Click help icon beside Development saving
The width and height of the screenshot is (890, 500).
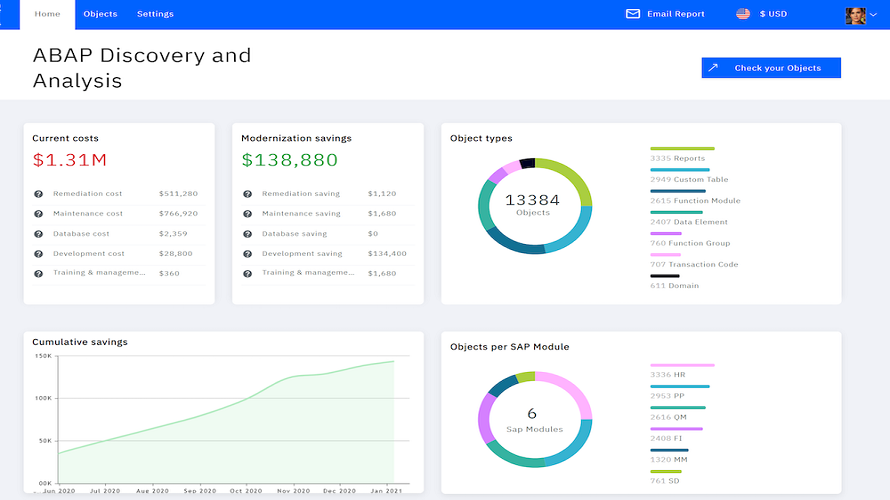(x=247, y=254)
